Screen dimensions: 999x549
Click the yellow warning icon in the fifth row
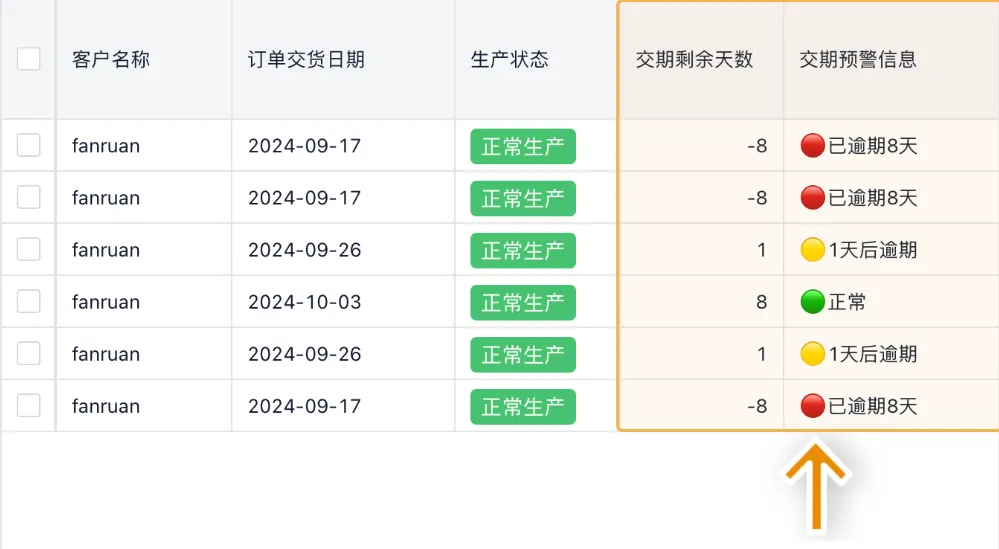point(813,354)
